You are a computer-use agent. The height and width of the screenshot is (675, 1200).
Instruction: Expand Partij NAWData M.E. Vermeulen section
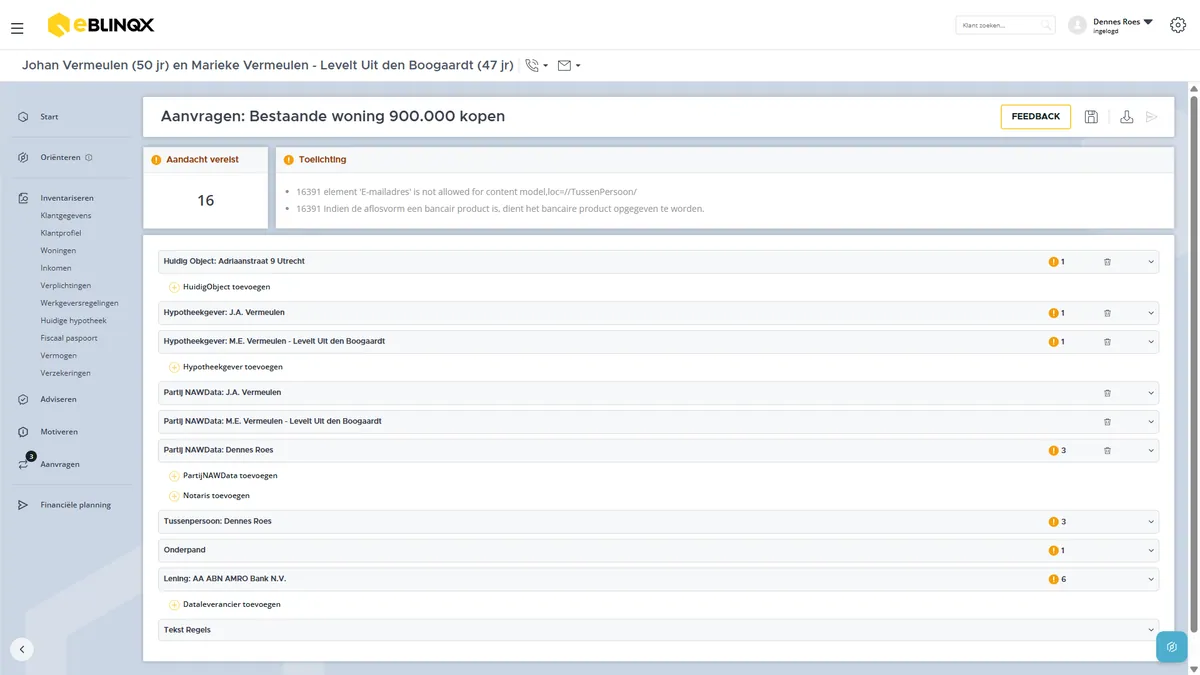point(1151,422)
